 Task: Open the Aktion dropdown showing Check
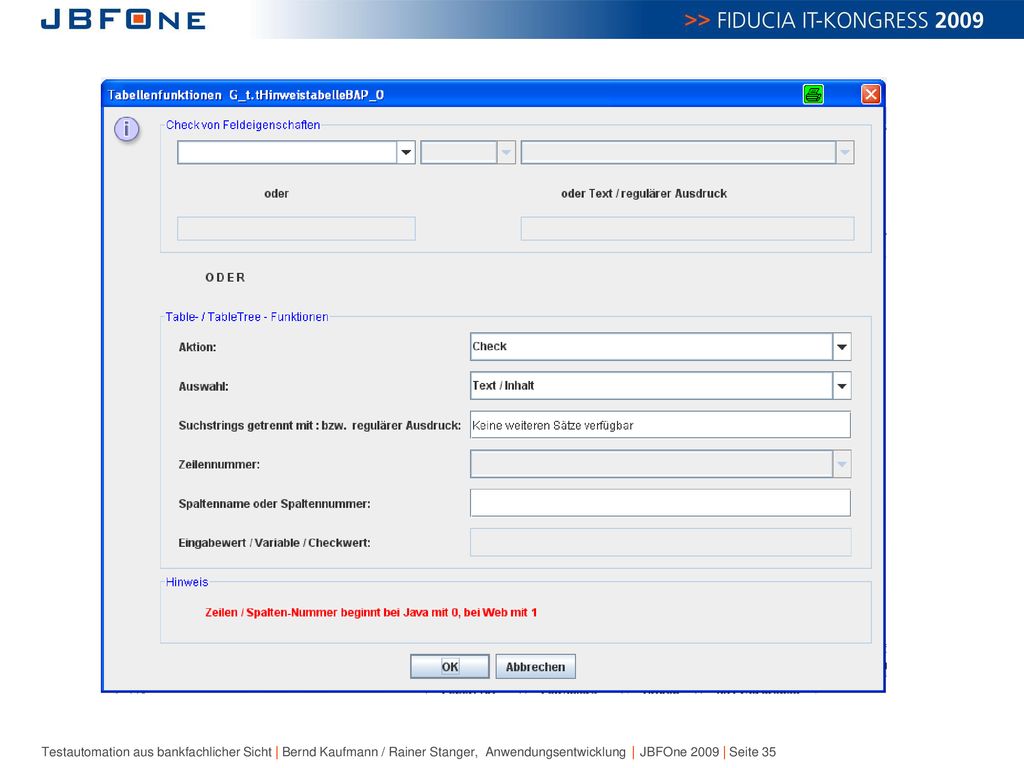(x=842, y=347)
